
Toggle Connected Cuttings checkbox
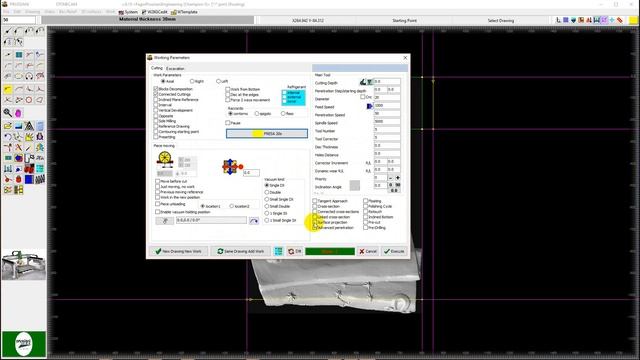point(156,94)
